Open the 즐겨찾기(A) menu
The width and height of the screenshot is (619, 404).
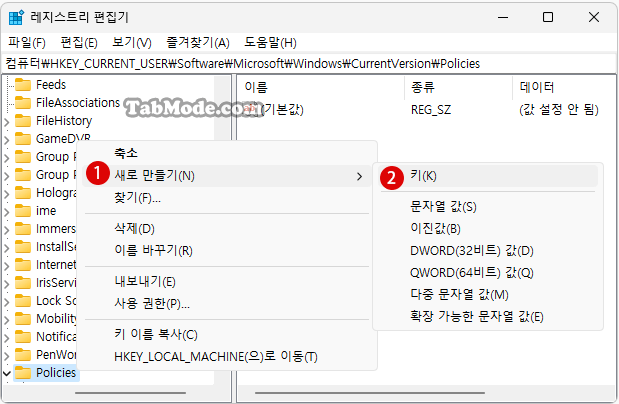(198, 42)
